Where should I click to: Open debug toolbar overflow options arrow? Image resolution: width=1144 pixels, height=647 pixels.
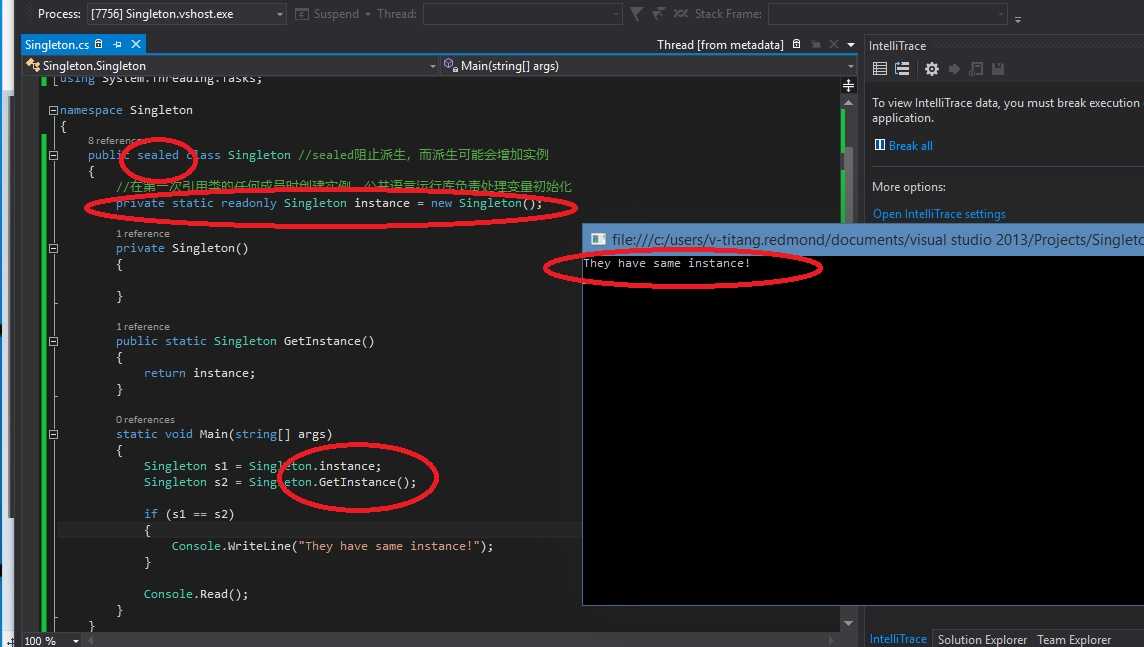(1018, 19)
